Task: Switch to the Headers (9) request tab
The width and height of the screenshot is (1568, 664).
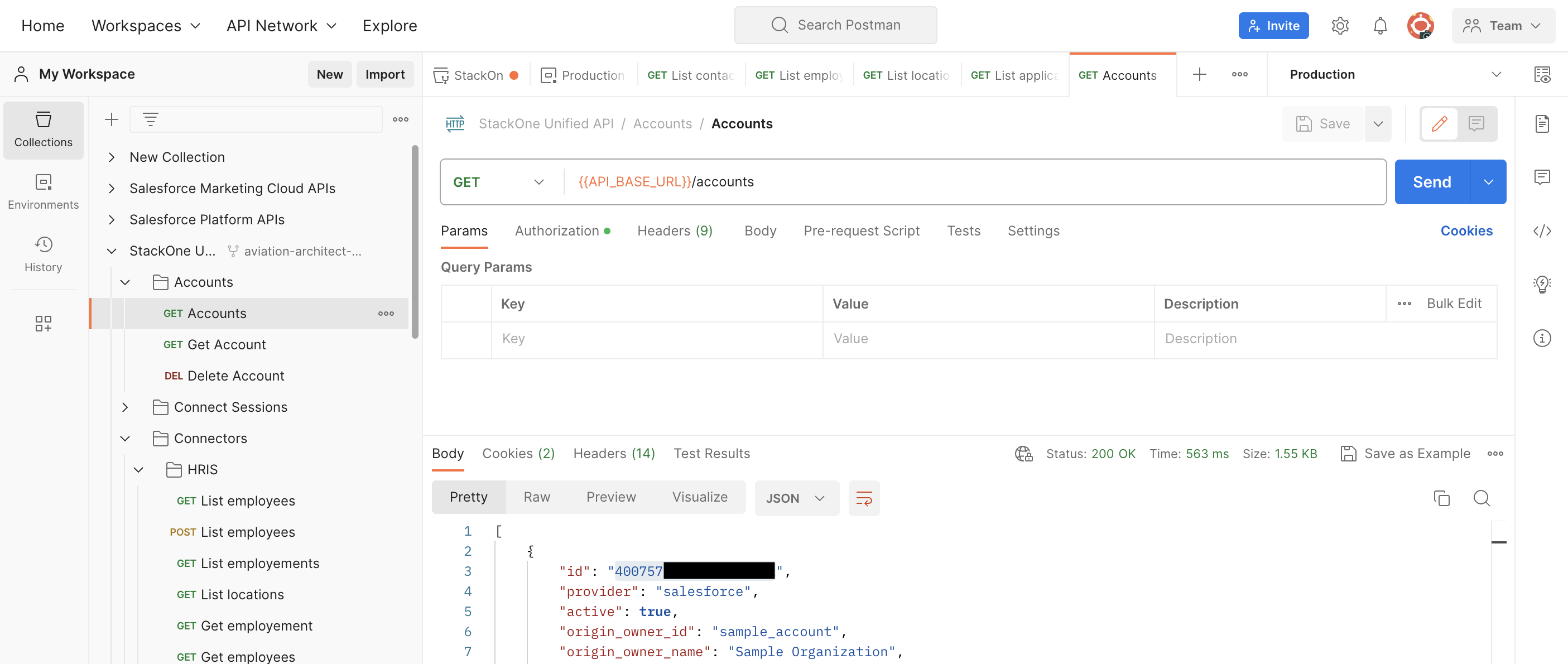Action: click(675, 230)
